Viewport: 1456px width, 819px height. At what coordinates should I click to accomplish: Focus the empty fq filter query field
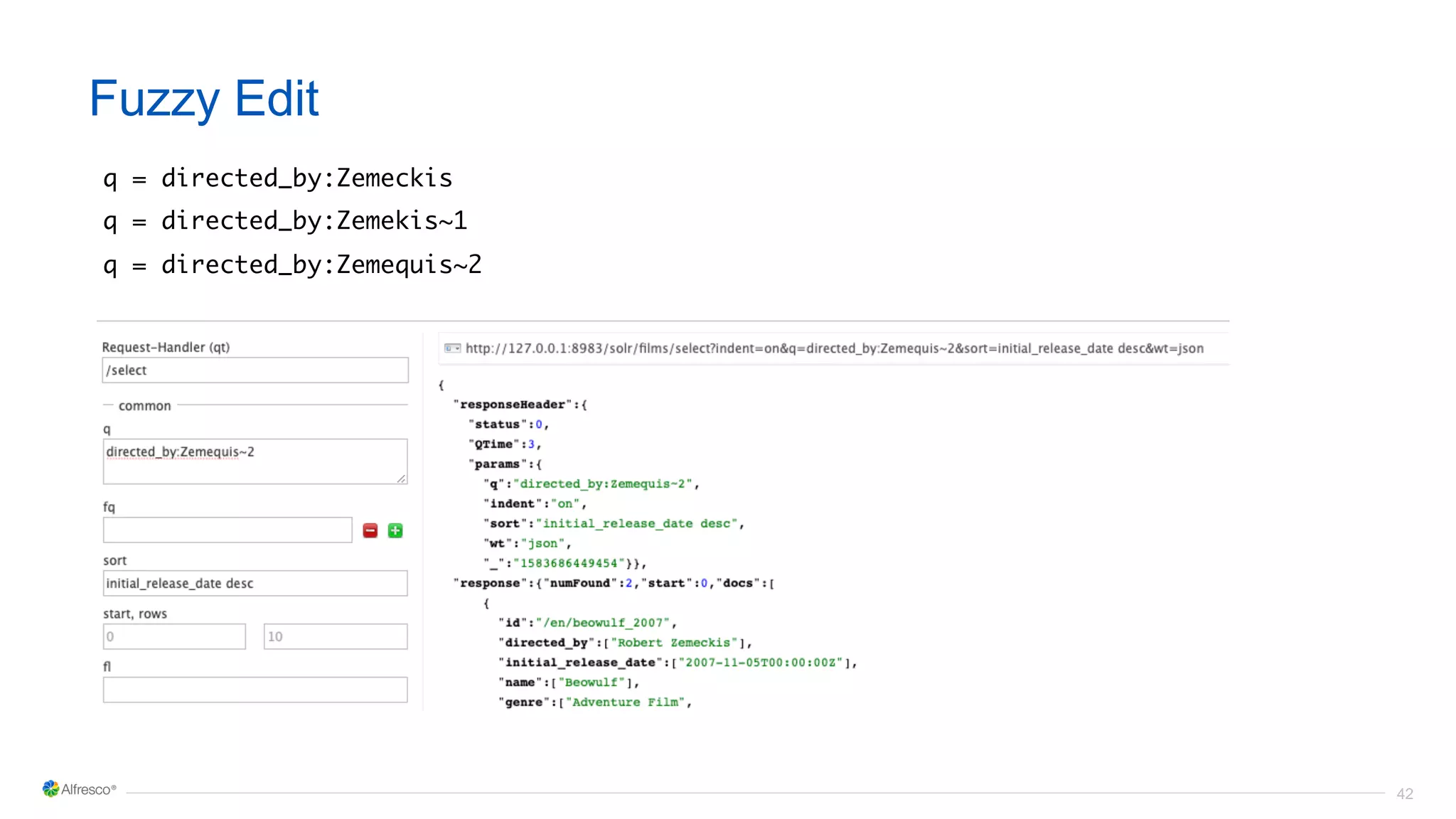(227, 530)
